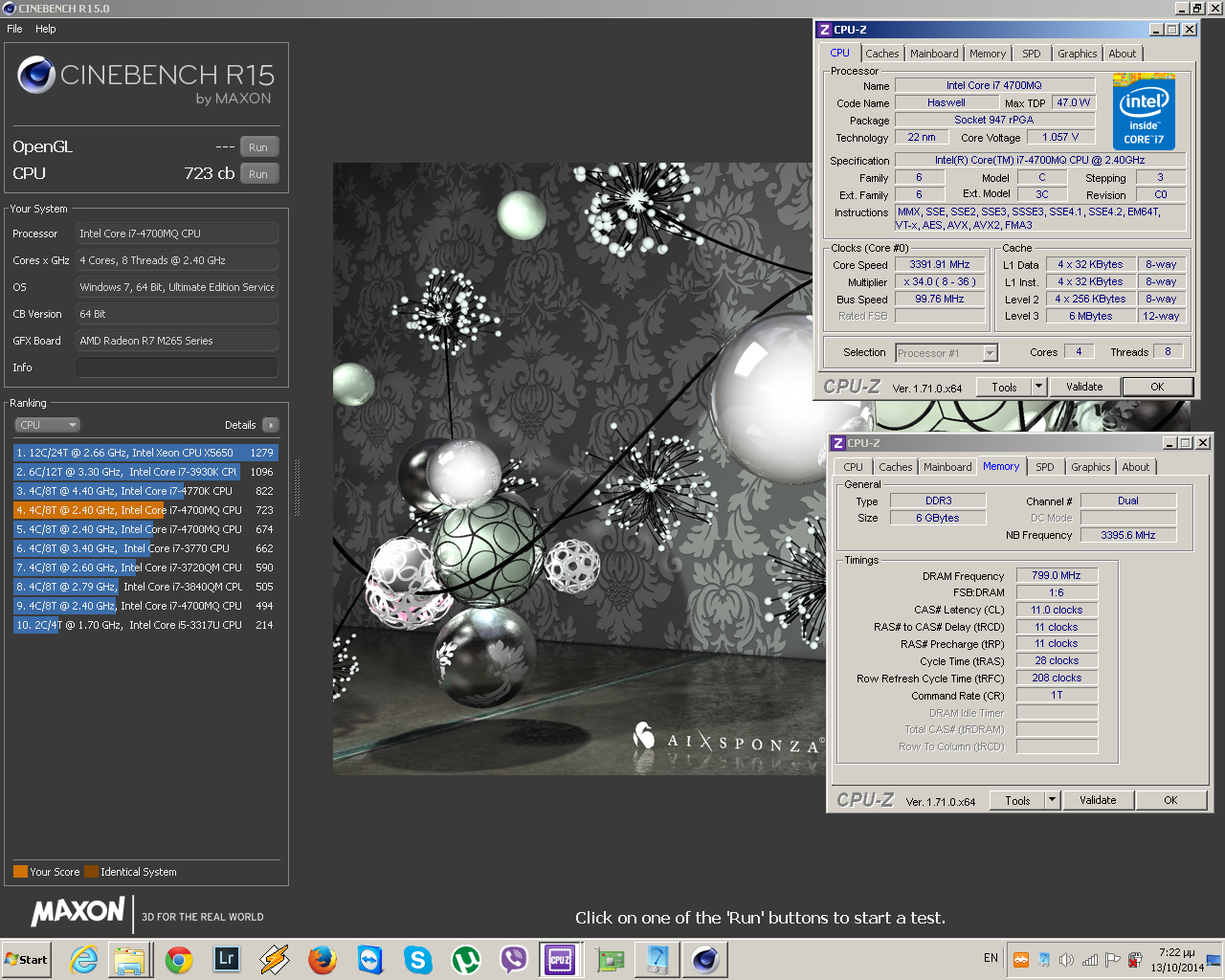Open network signal icon in system tray
Screen dimensions: 1225x980
(x=1089, y=960)
